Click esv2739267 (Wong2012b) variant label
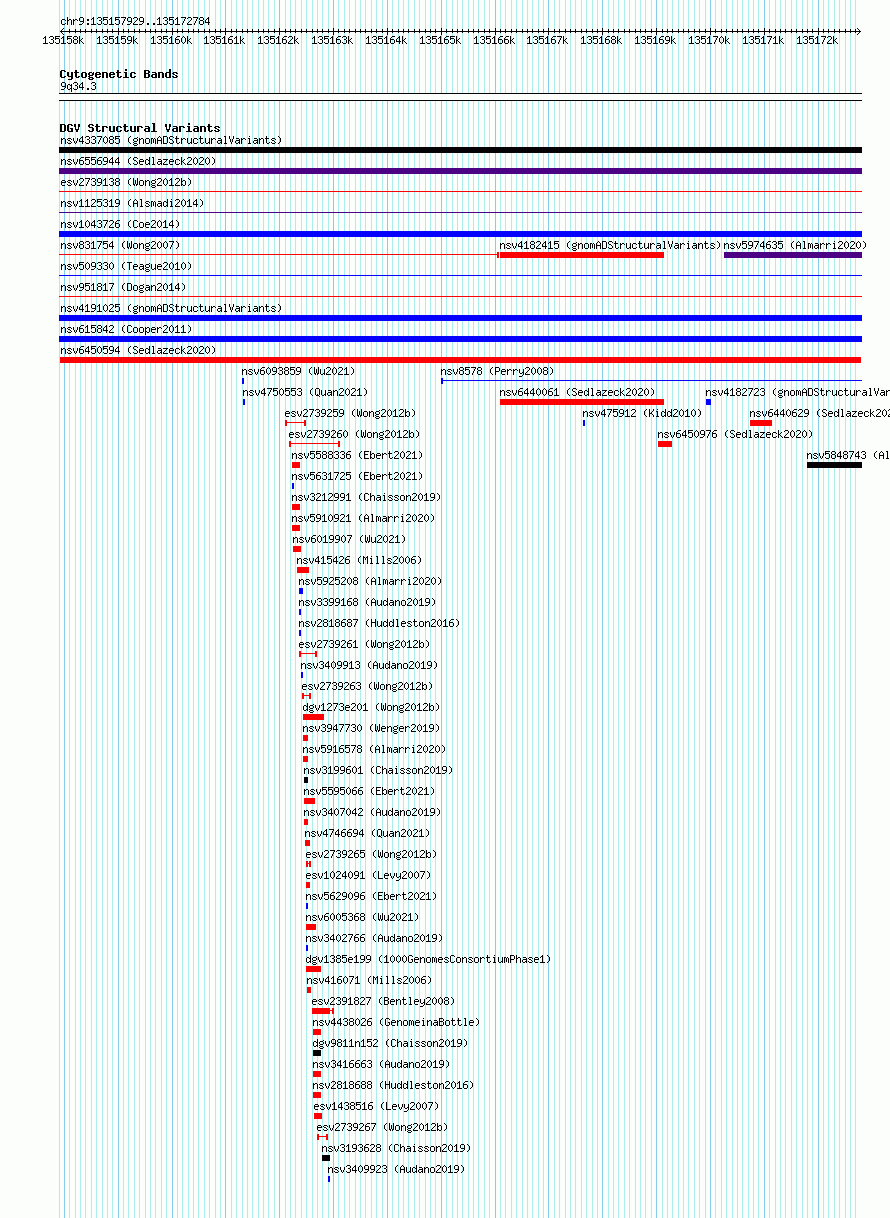Image resolution: width=890 pixels, height=1218 pixels. pos(382,1127)
